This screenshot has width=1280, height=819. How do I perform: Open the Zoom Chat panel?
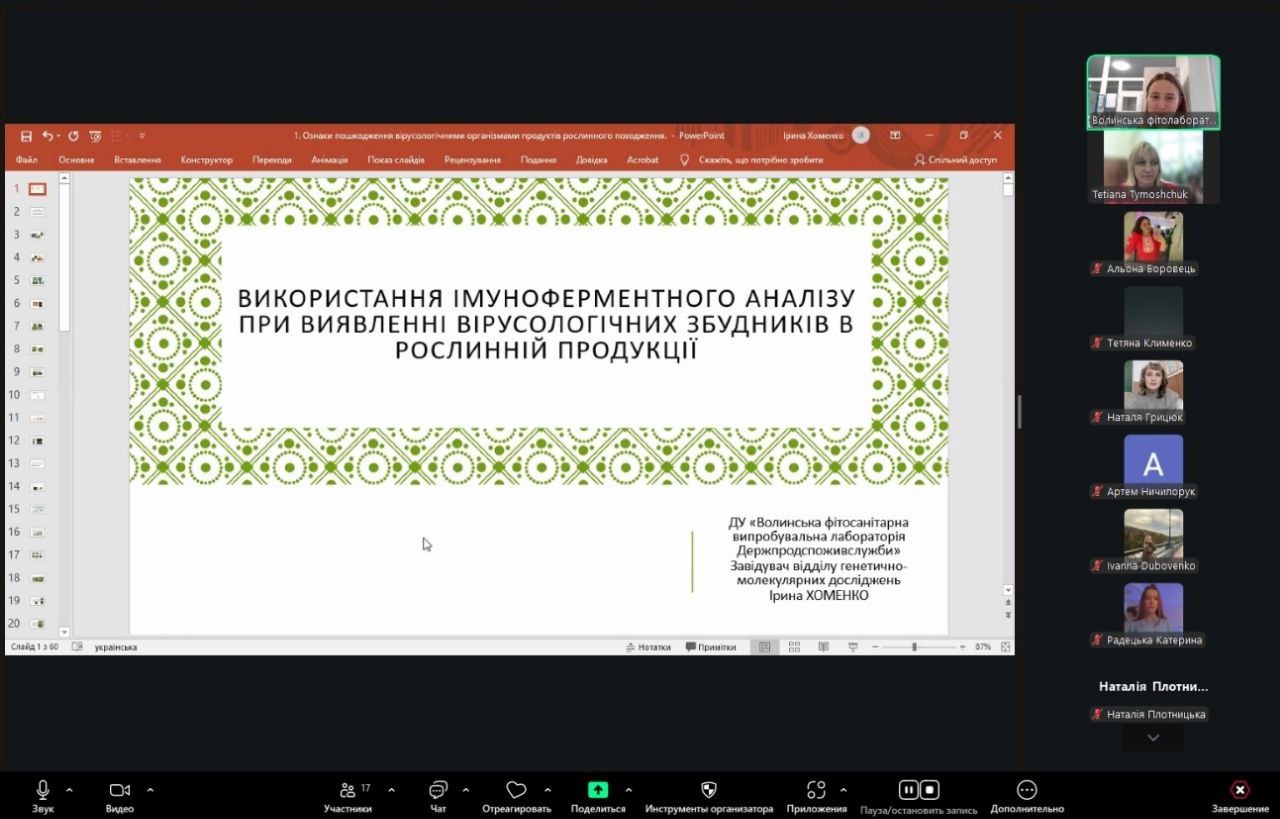(x=437, y=791)
